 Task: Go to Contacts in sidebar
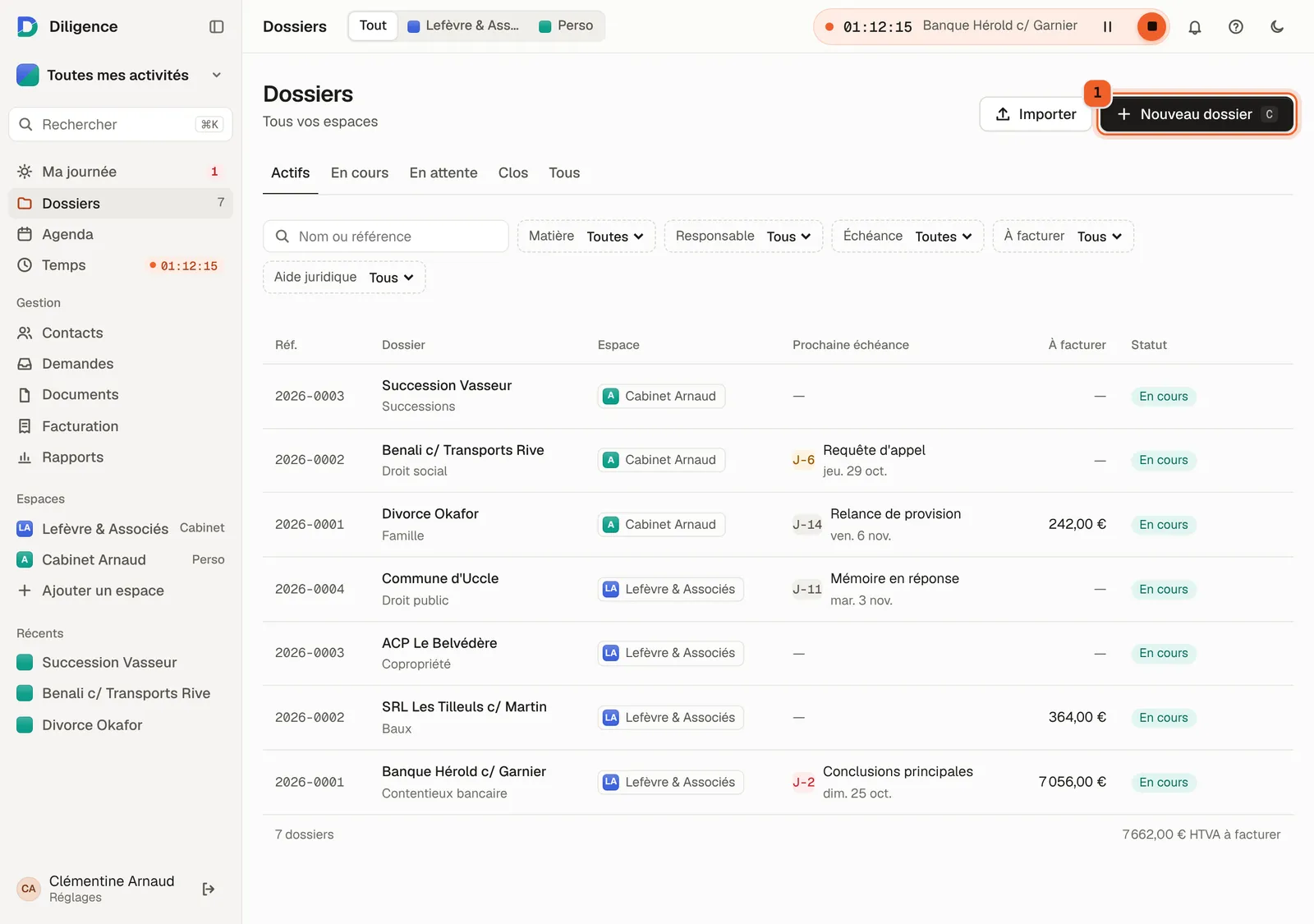tap(121, 333)
